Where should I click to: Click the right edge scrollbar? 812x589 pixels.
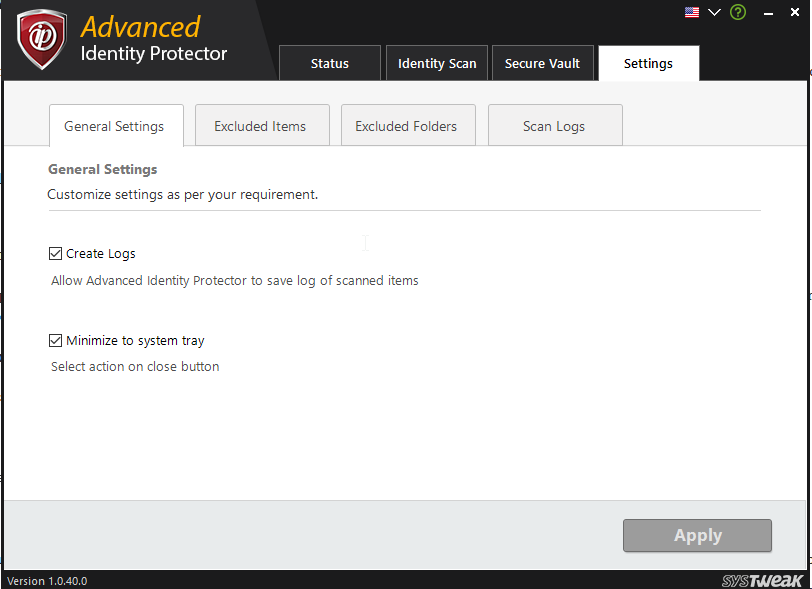[806, 300]
